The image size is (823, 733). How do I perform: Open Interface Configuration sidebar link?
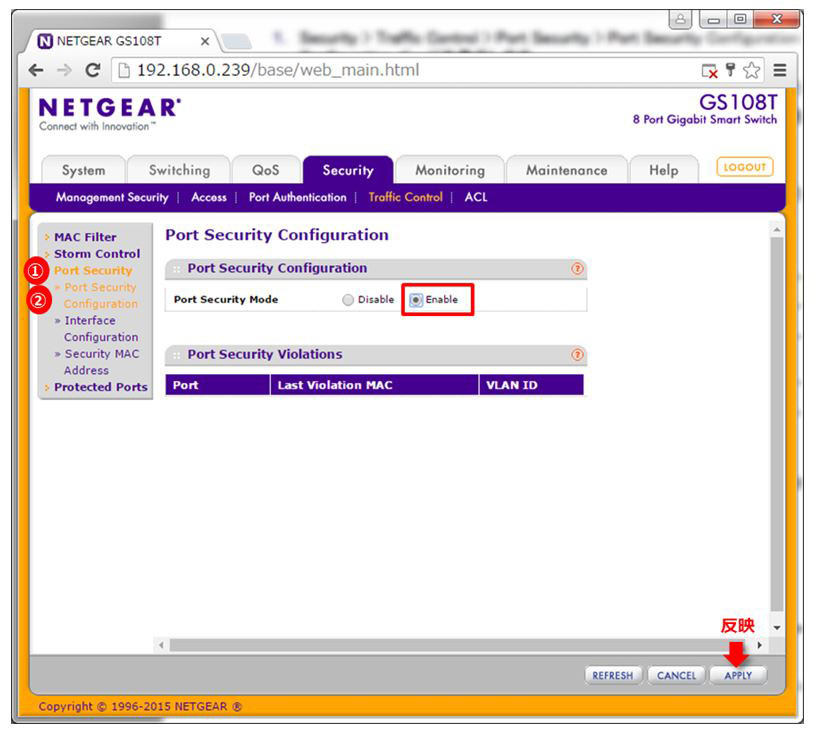coord(101,329)
